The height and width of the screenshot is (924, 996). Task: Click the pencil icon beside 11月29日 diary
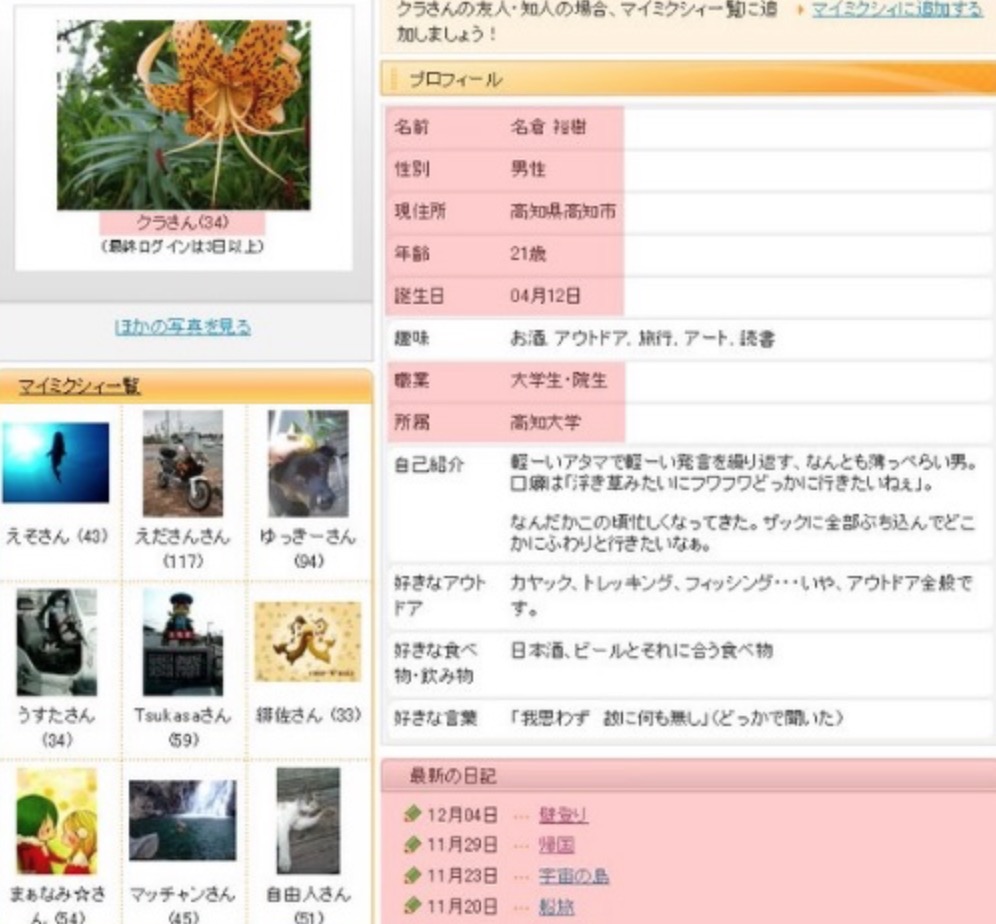tap(411, 846)
